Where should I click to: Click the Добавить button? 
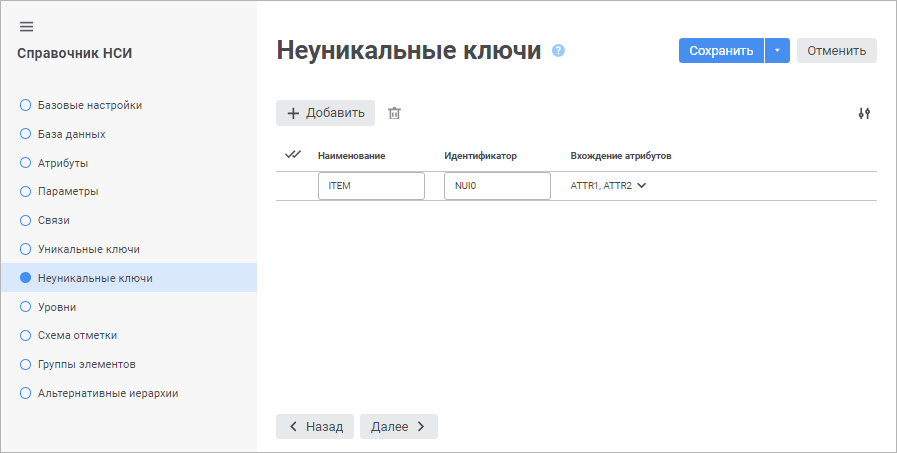[325, 113]
